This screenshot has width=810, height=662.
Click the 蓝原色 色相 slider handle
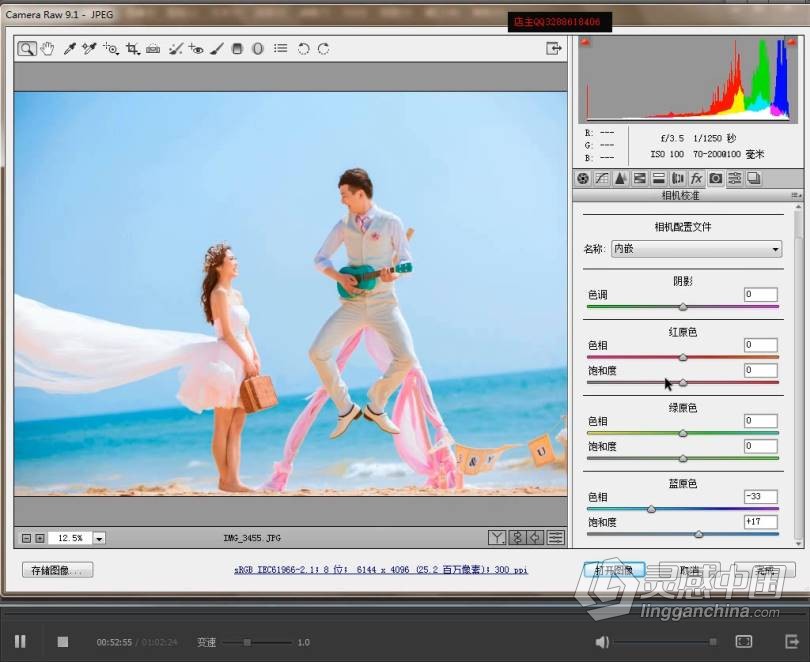click(651, 509)
